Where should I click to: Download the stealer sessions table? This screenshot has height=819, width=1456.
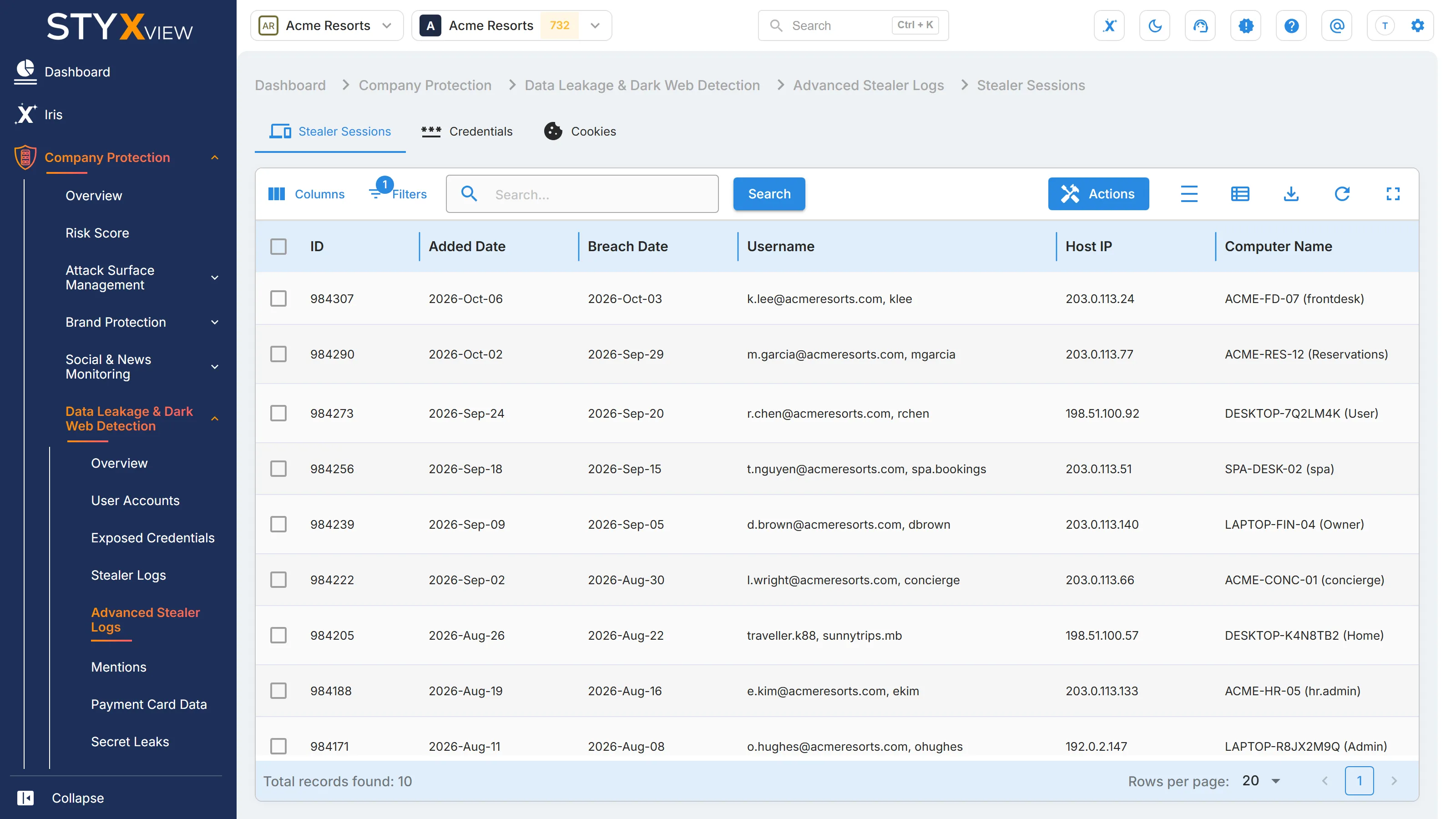1291,194
